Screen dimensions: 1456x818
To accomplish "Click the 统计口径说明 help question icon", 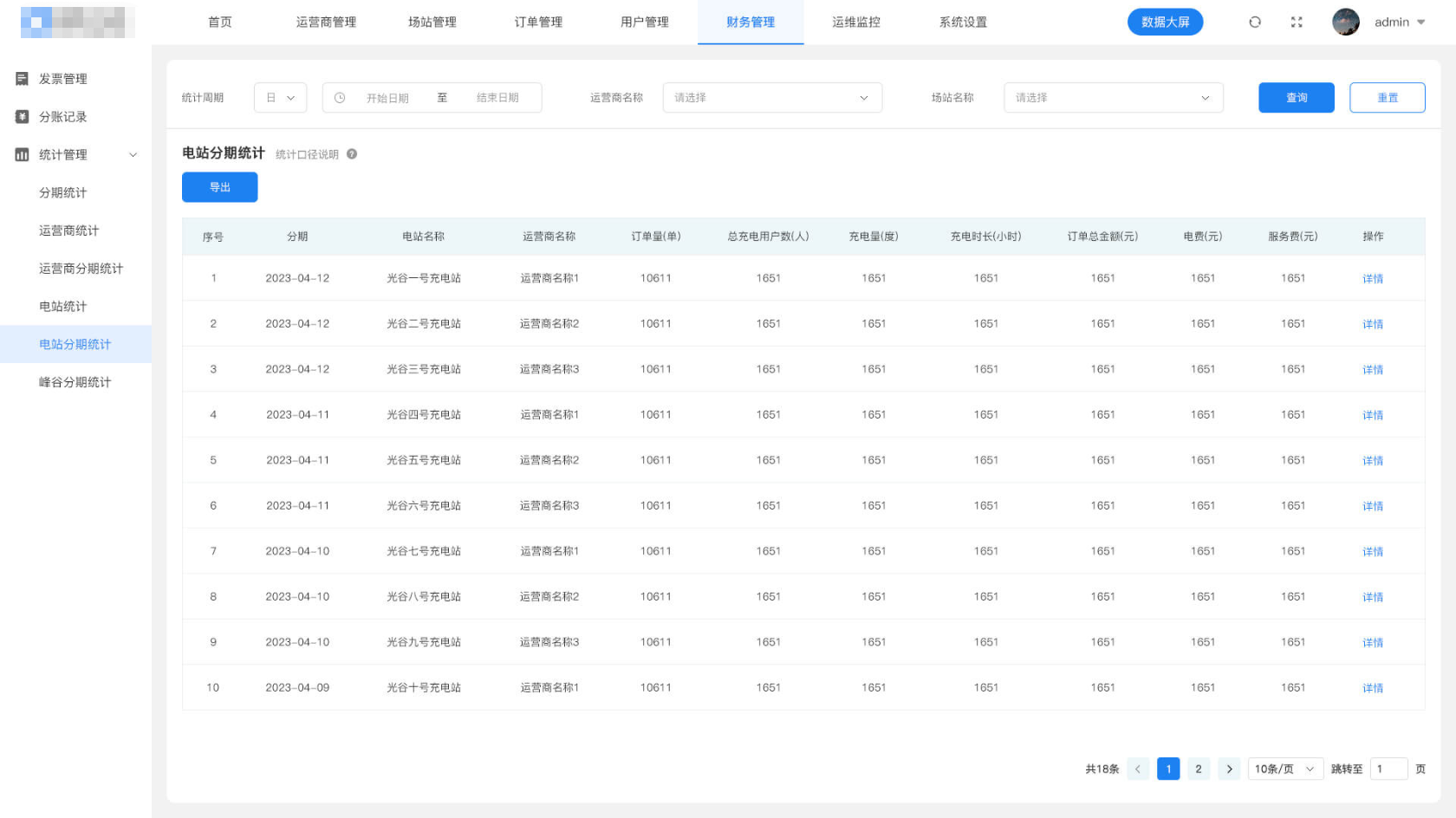I will click(352, 154).
